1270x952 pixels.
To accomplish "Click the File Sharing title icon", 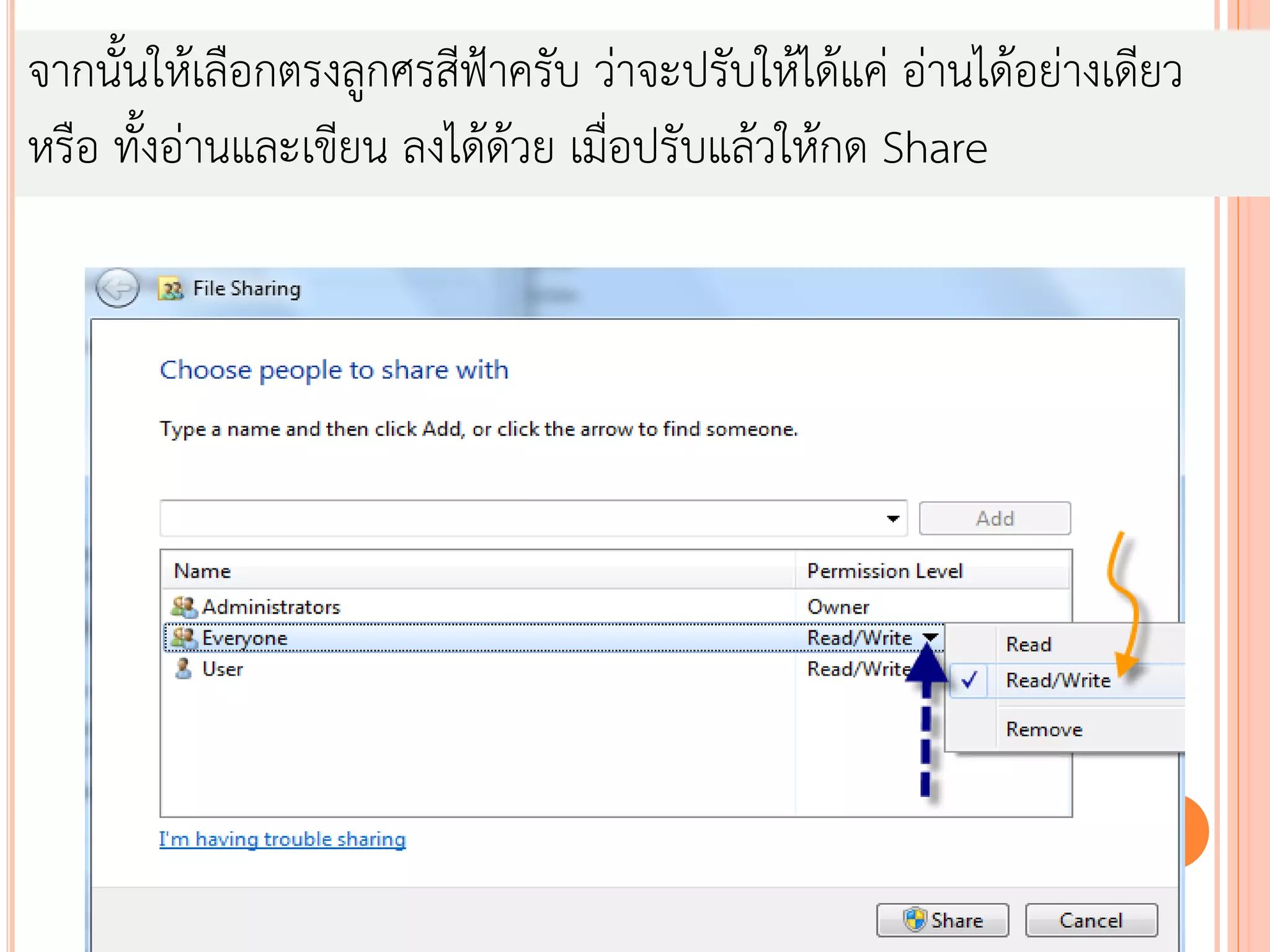I will click(x=171, y=289).
